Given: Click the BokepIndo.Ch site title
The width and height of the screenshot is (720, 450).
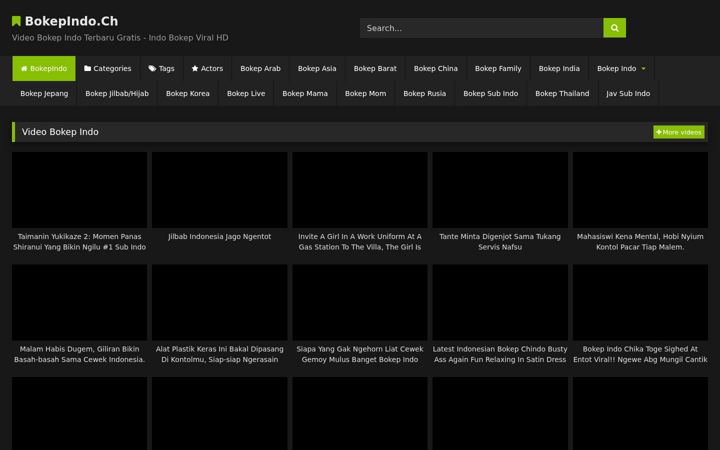Looking at the screenshot, I should tap(71, 21).
